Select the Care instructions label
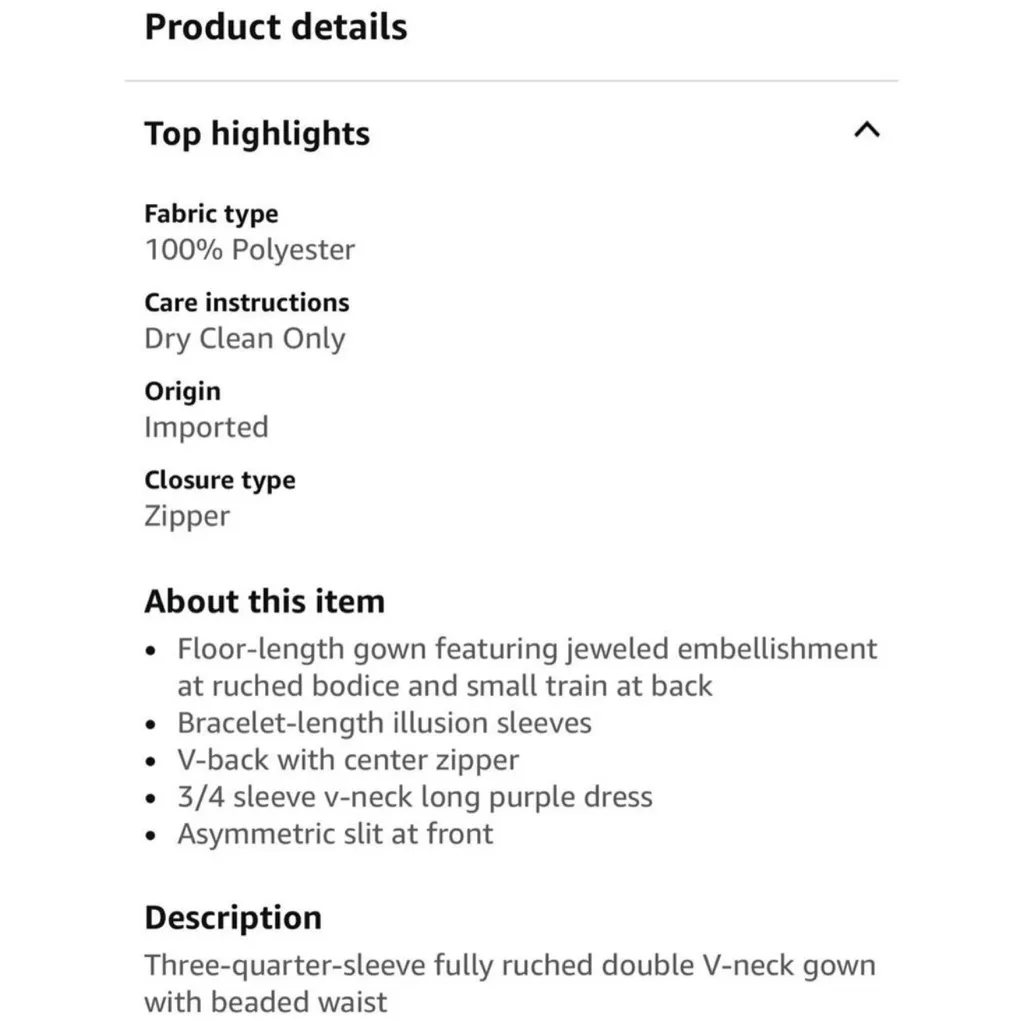1024x1024 pixels. pyautogui.click(x=246, y=303)
